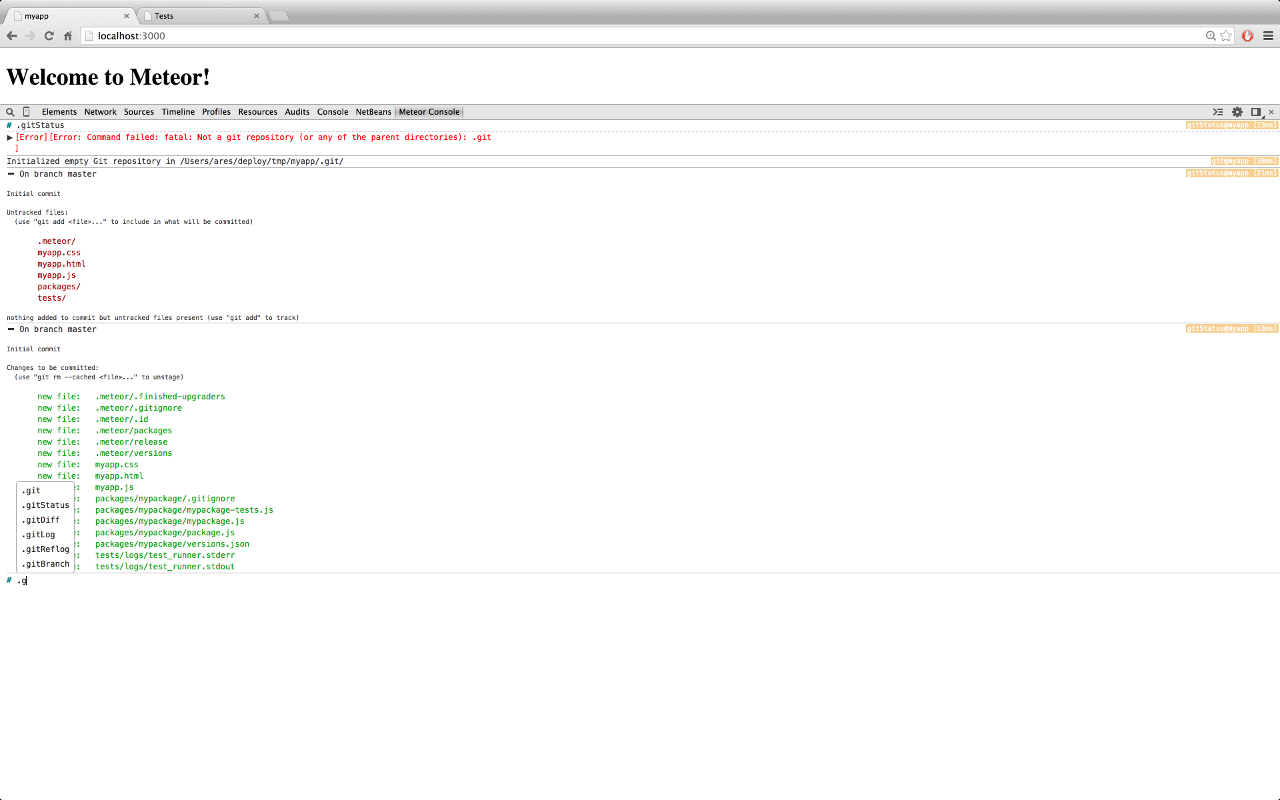Change the DevTools dock side icon
This screenshot has width=1280, height=800.
pos(1257,112)
